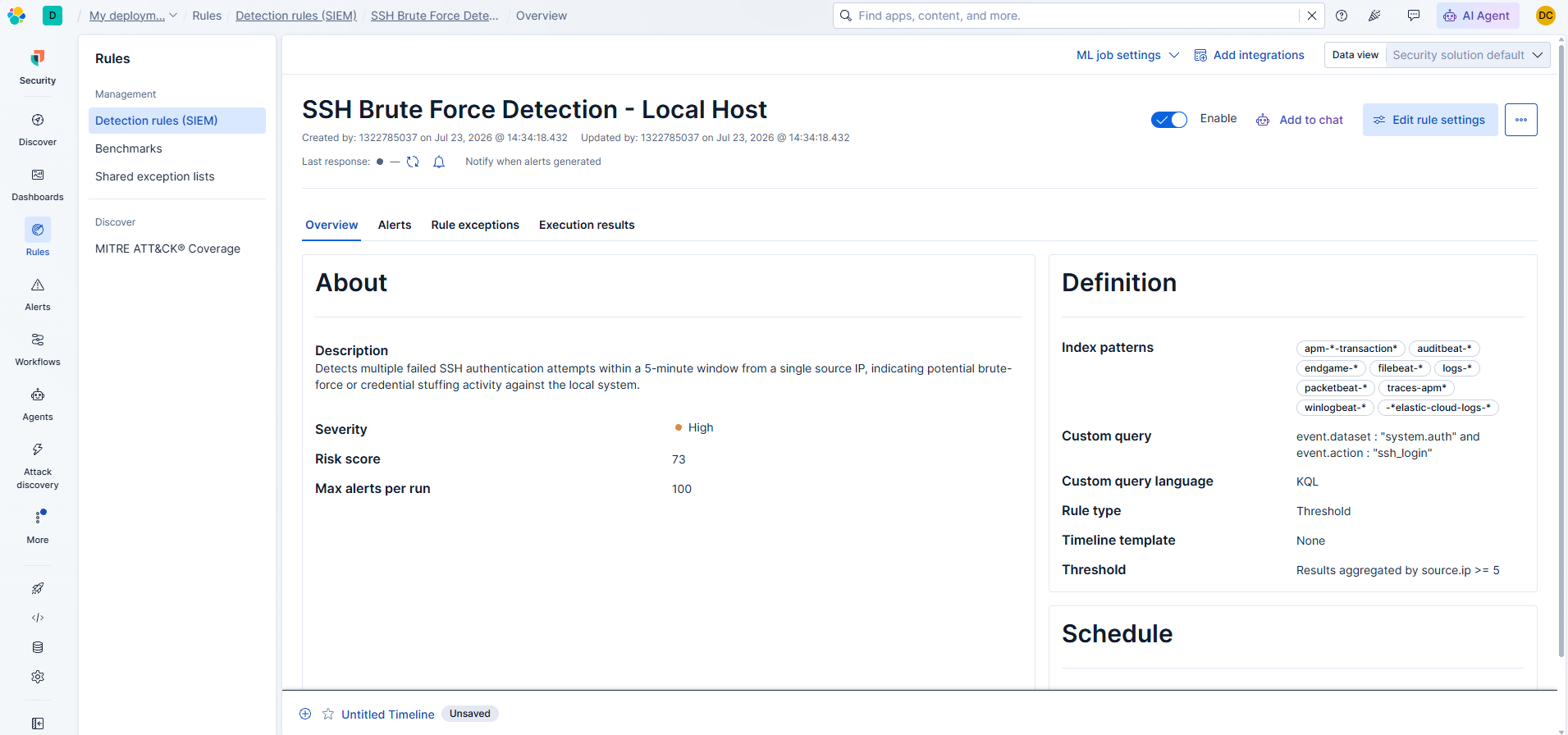Click the notification bell icon
This screenshot has width=1568, height=735.
pos(439,162)
